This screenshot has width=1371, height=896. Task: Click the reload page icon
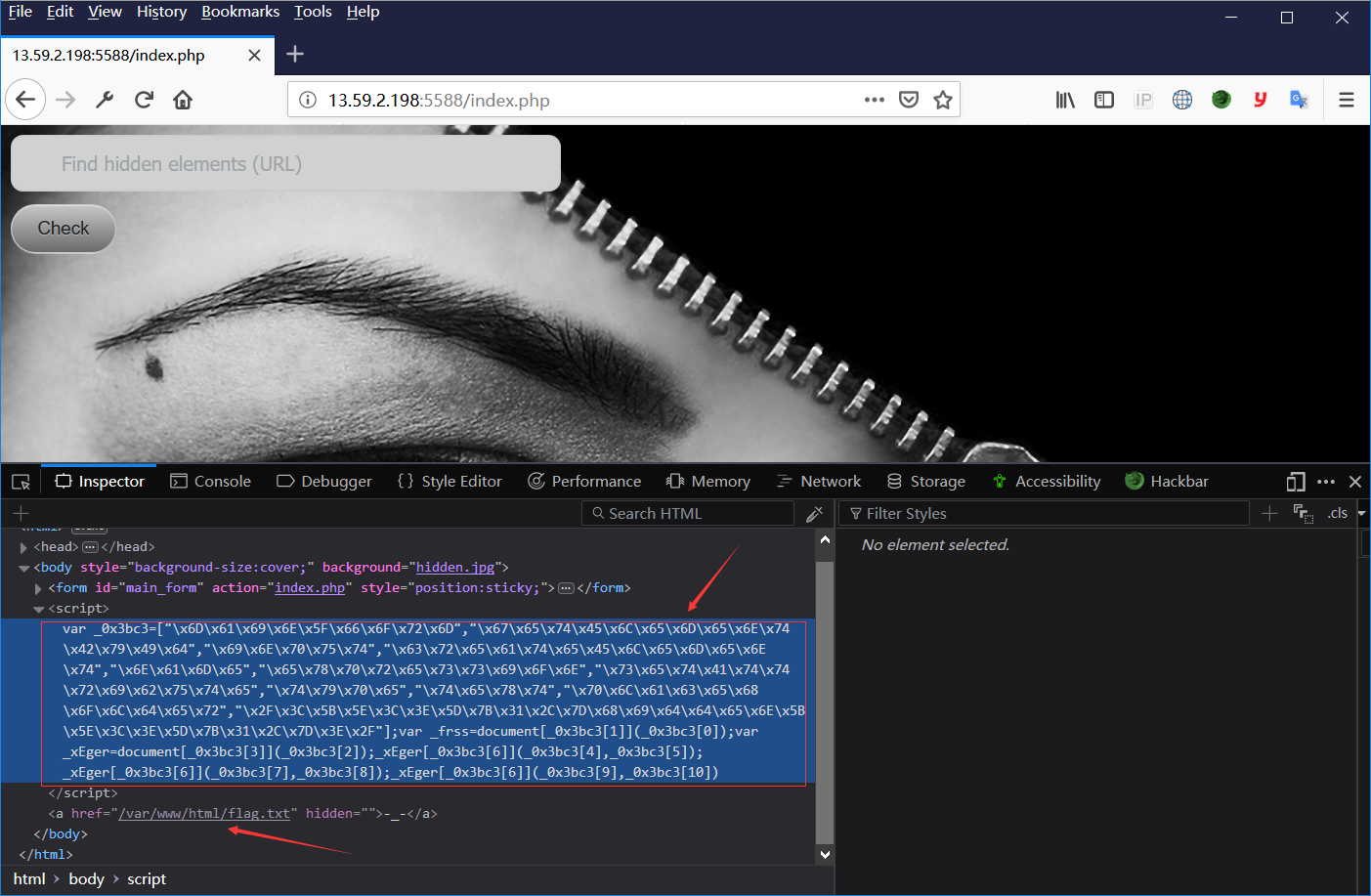tap(144, 100)
